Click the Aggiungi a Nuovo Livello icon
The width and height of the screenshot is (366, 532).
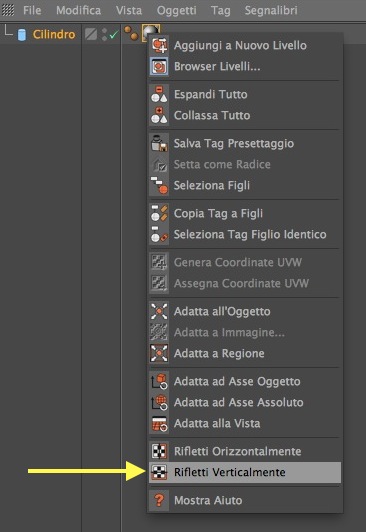click(x=159, y=45)
